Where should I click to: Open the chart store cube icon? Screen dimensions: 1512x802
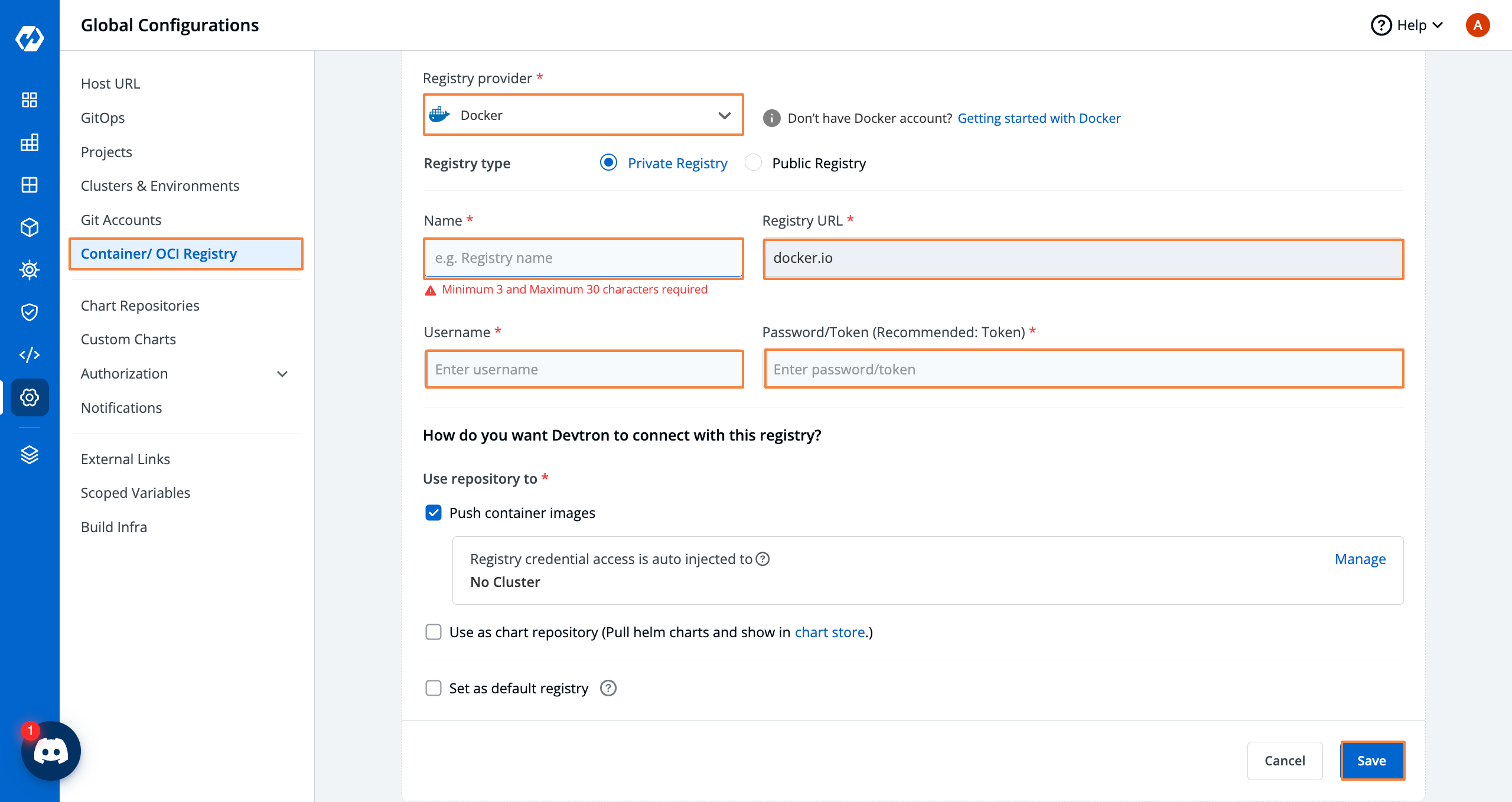tap(30, 227)
